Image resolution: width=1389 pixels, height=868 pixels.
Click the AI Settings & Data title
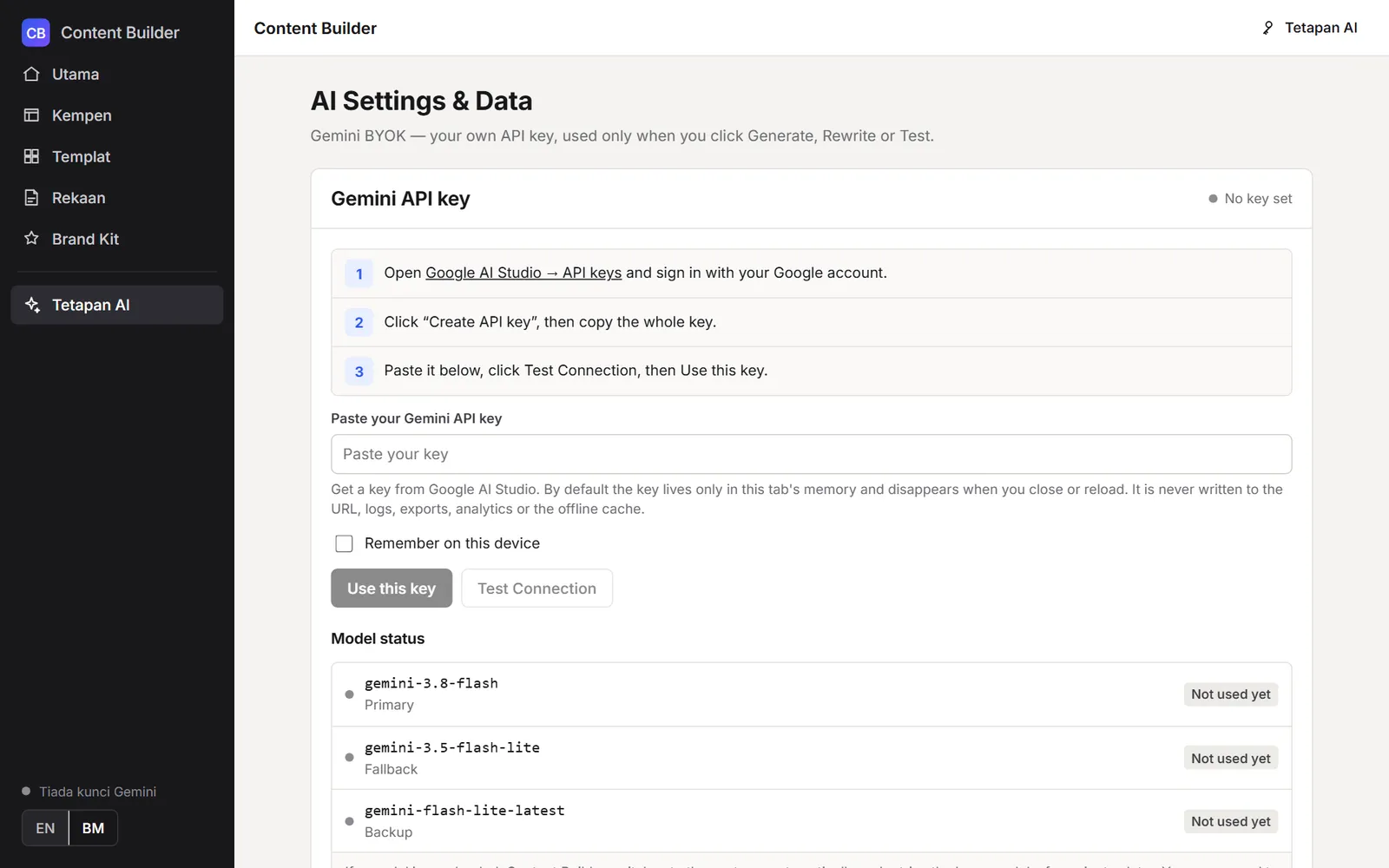(x=421, y=102)
